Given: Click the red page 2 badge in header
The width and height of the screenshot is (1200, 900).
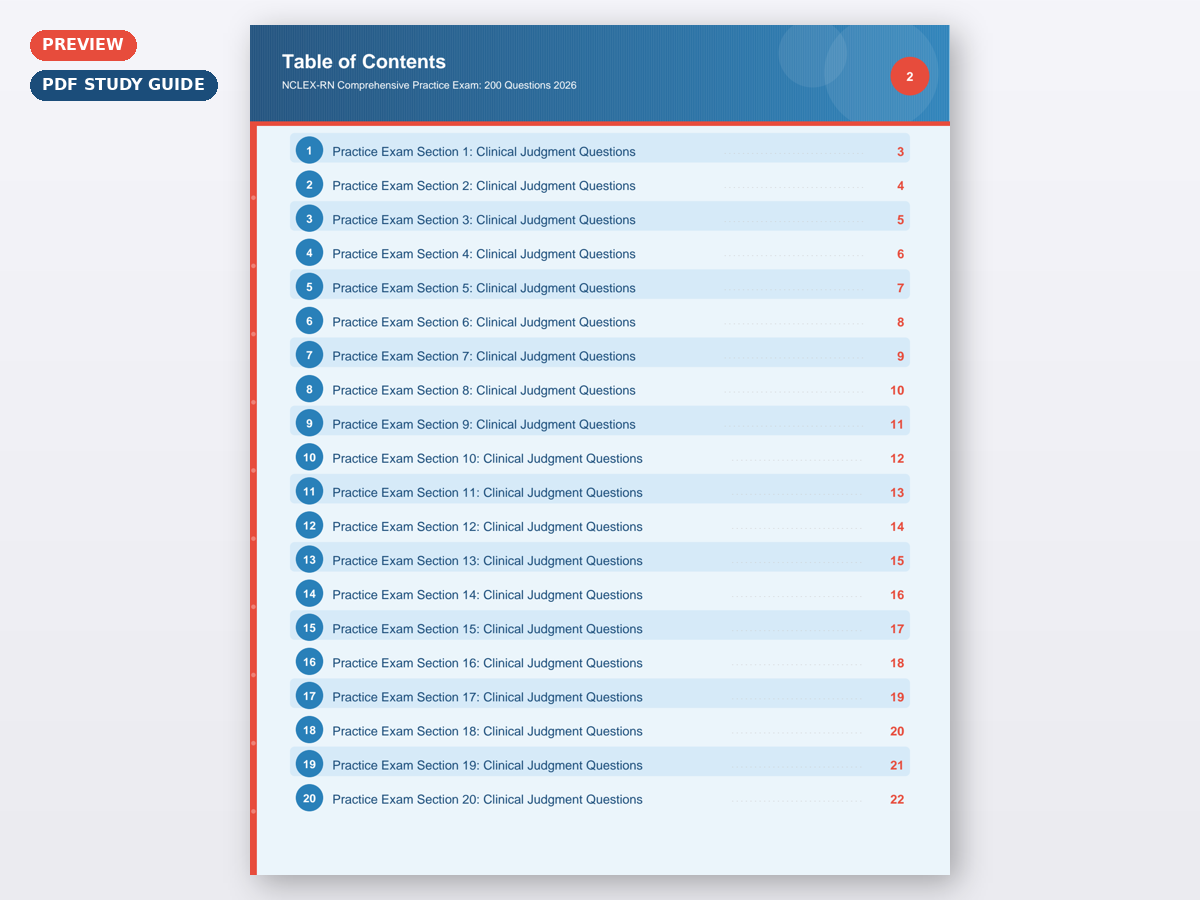Looking at the screenshot, I should 909,76.
